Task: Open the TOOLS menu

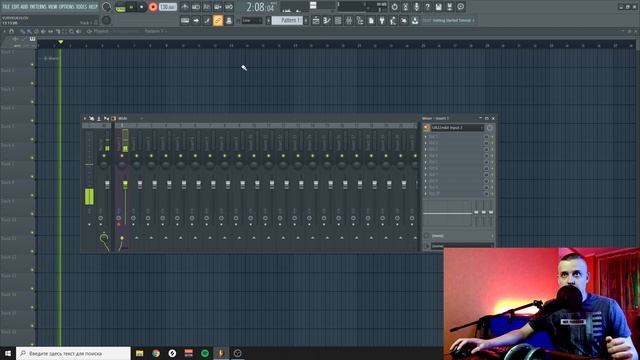Action: coord(81,7)
